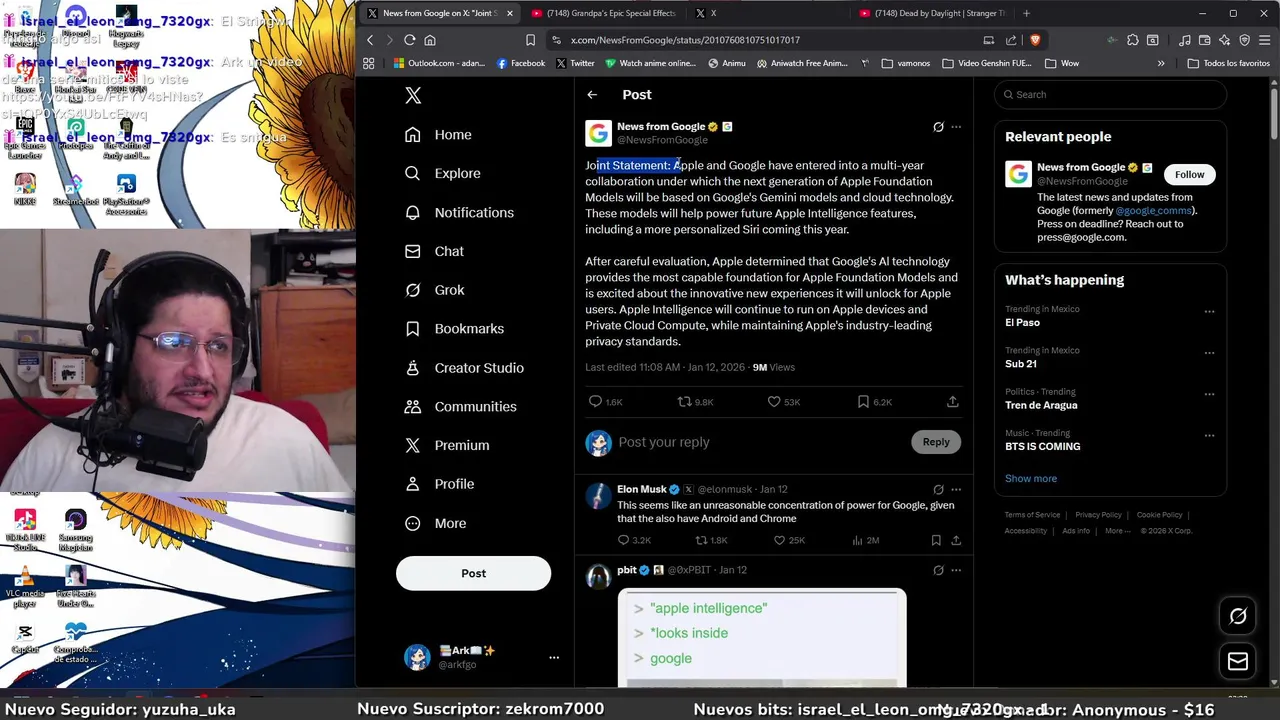The height and width of the screenshot is (720, 1280).
Task: Open Chat in the sidebar
Action: coord(434,251)
